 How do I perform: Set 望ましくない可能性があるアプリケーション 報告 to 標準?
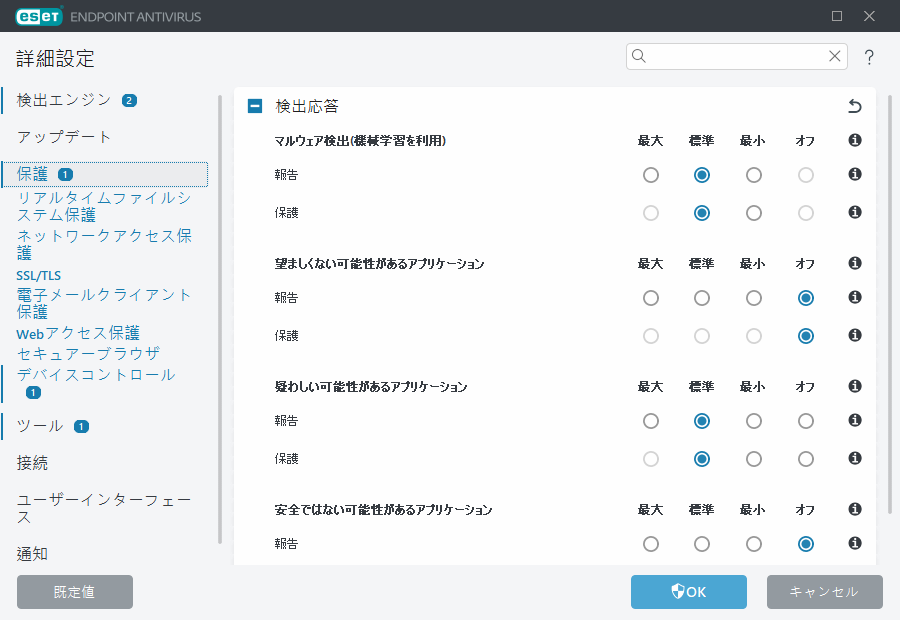pos(702,298)
